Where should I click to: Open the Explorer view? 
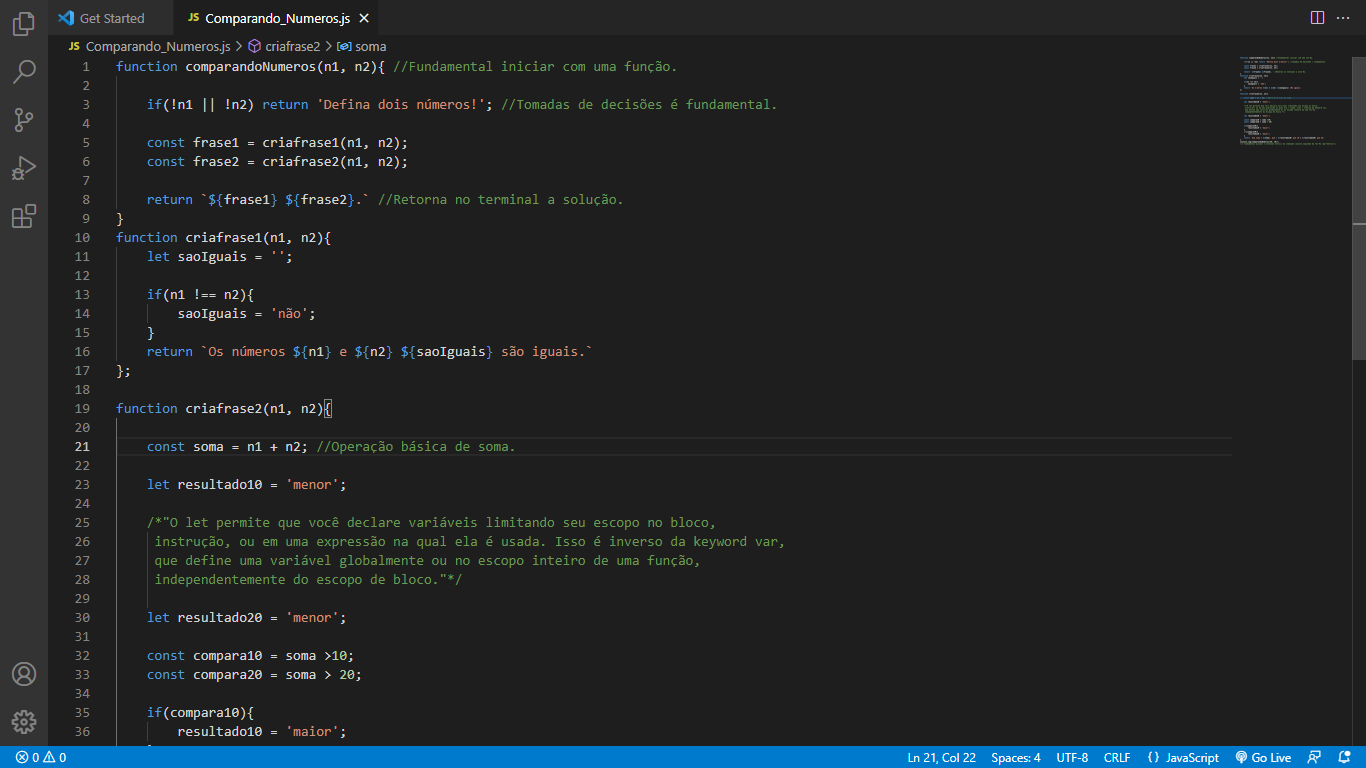point(24,24)
